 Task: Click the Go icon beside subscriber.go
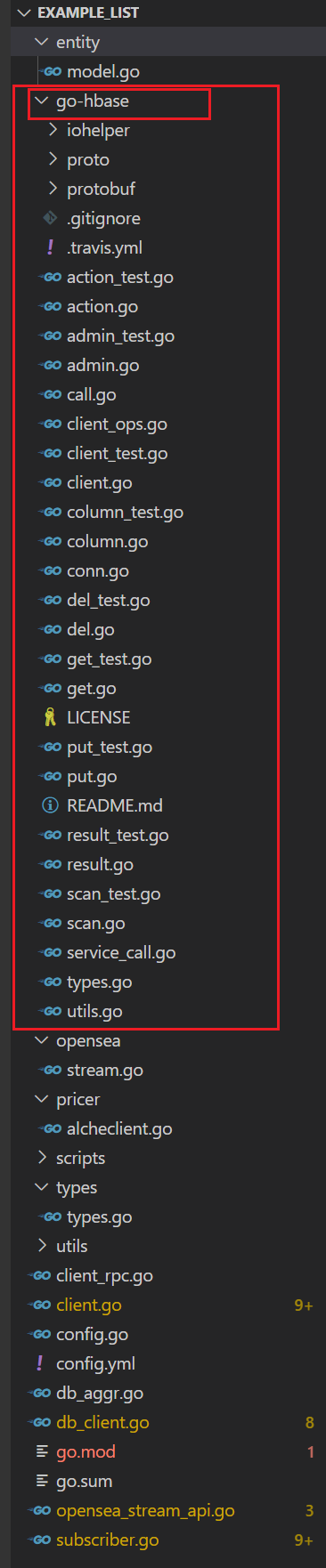pyautogui.click(x=41, y=1540)
